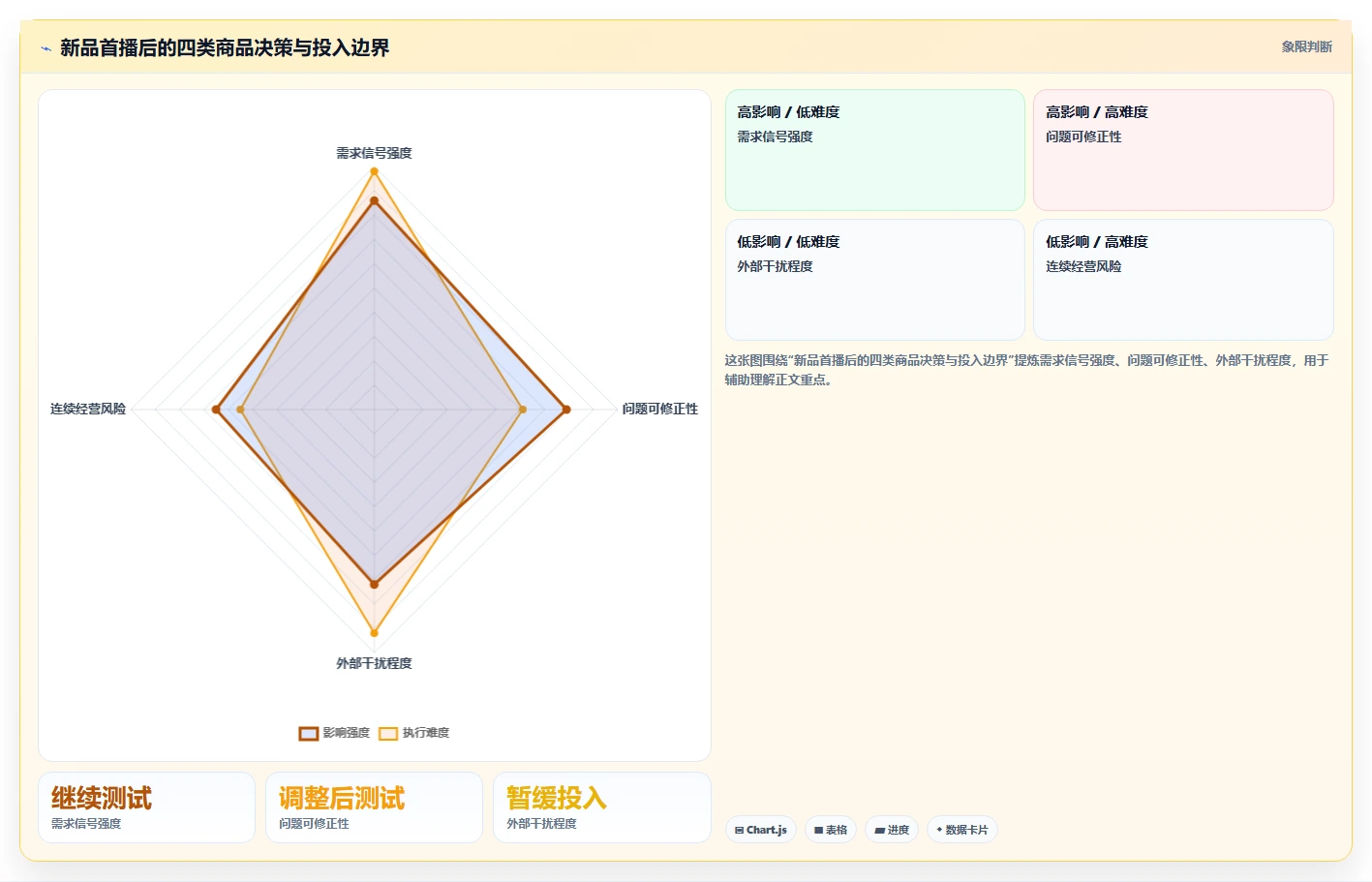Viewport: 1372px width, 882px height.
Task: Select the 高影响 / 高难度 quadrant card
Action: 1183,150
